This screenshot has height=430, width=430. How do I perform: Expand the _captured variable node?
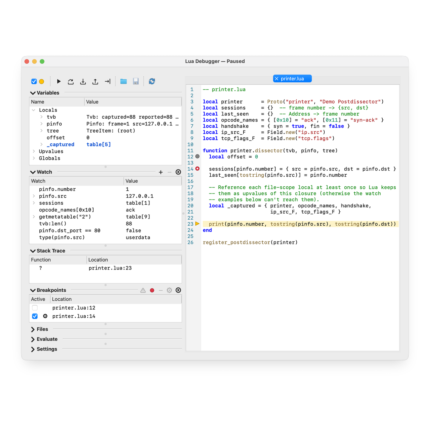tap(41, 144)
